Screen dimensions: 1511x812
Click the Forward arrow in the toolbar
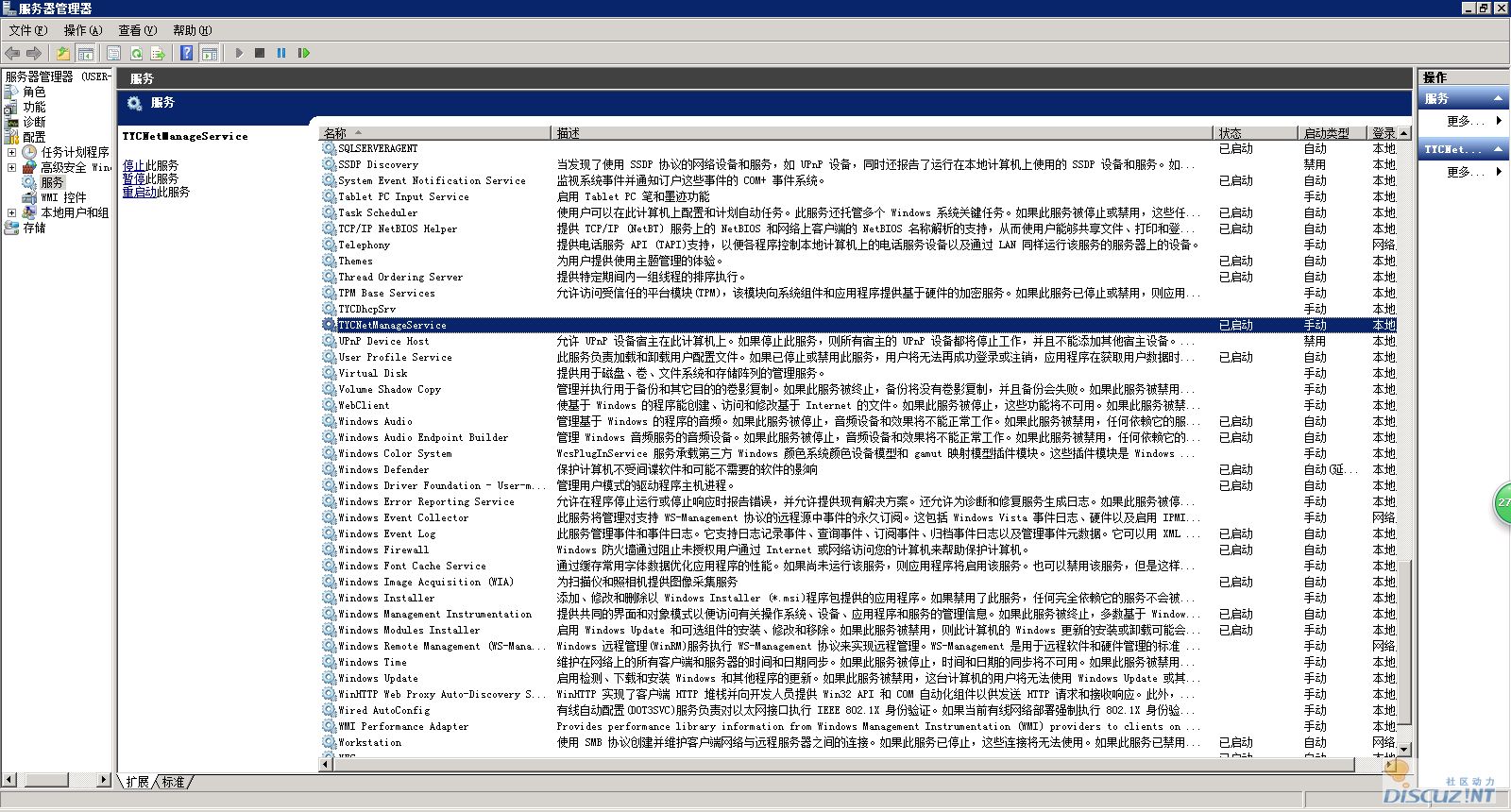[34, 53]
